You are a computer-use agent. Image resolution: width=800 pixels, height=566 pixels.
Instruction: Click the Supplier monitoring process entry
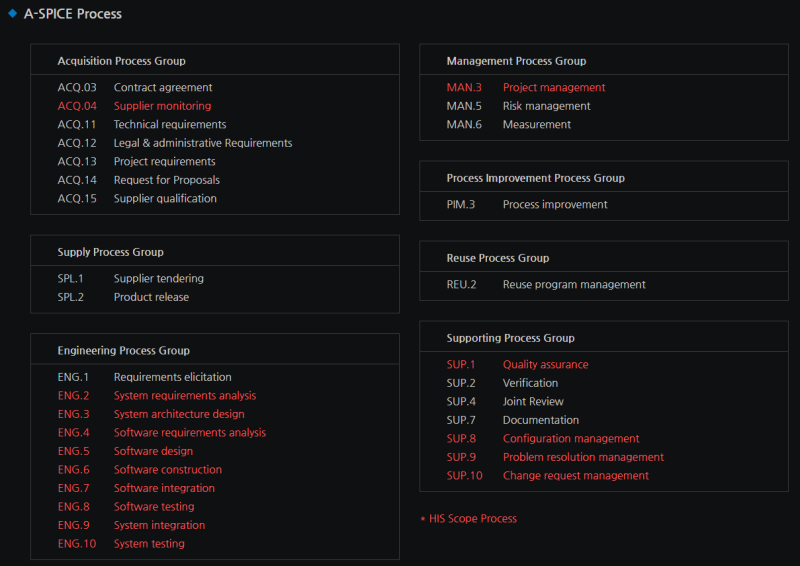(162, 106)
